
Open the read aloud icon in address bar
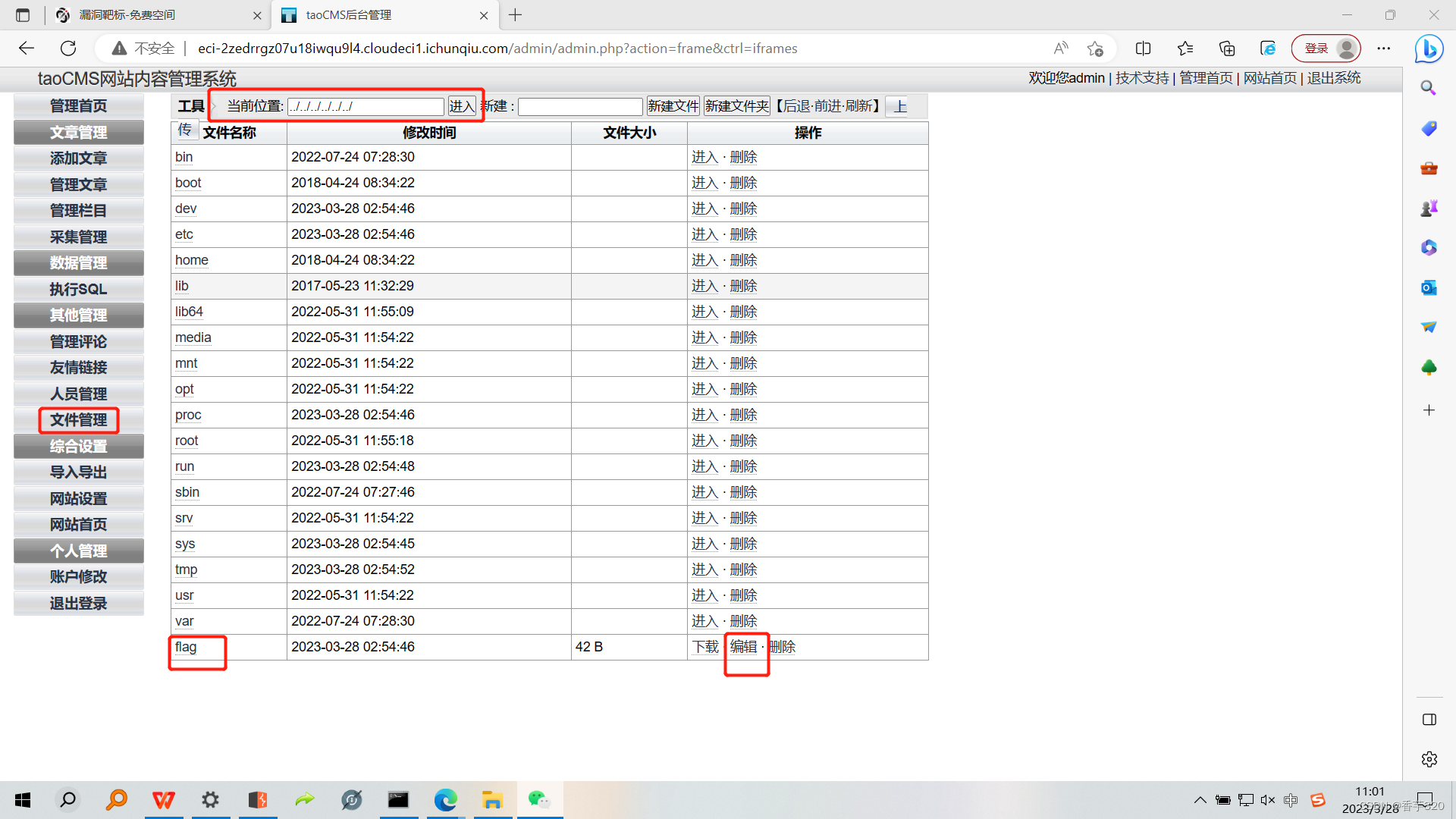(1061, 48)
